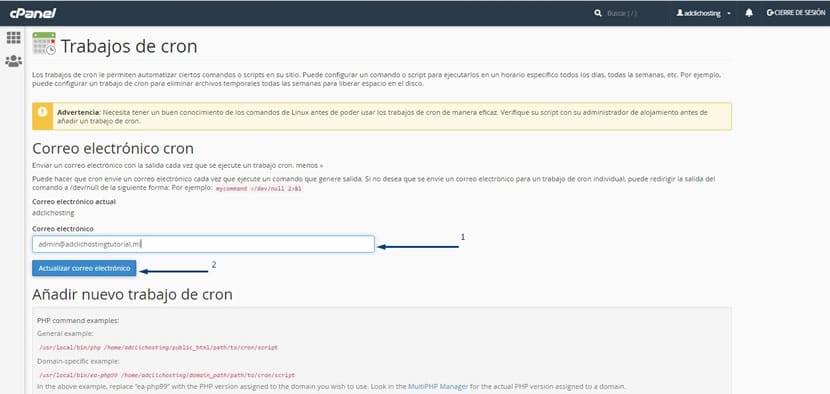Select current email value adclichosting
The image size is (830, 394).
[53, 213]
